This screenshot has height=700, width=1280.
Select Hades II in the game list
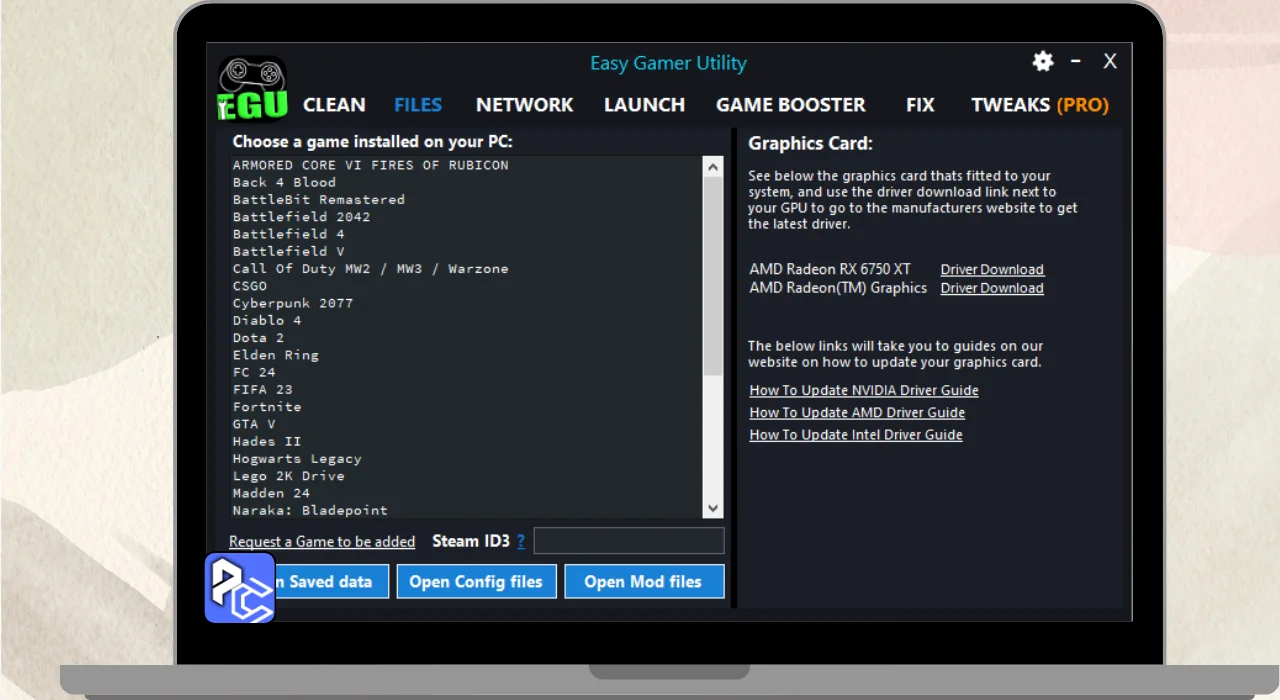coord(267,441)
